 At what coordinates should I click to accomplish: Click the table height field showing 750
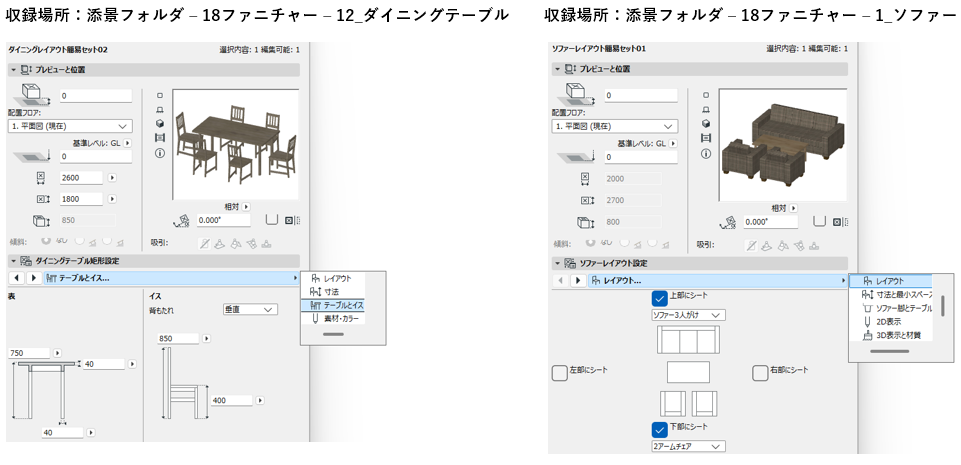(29, 353)
